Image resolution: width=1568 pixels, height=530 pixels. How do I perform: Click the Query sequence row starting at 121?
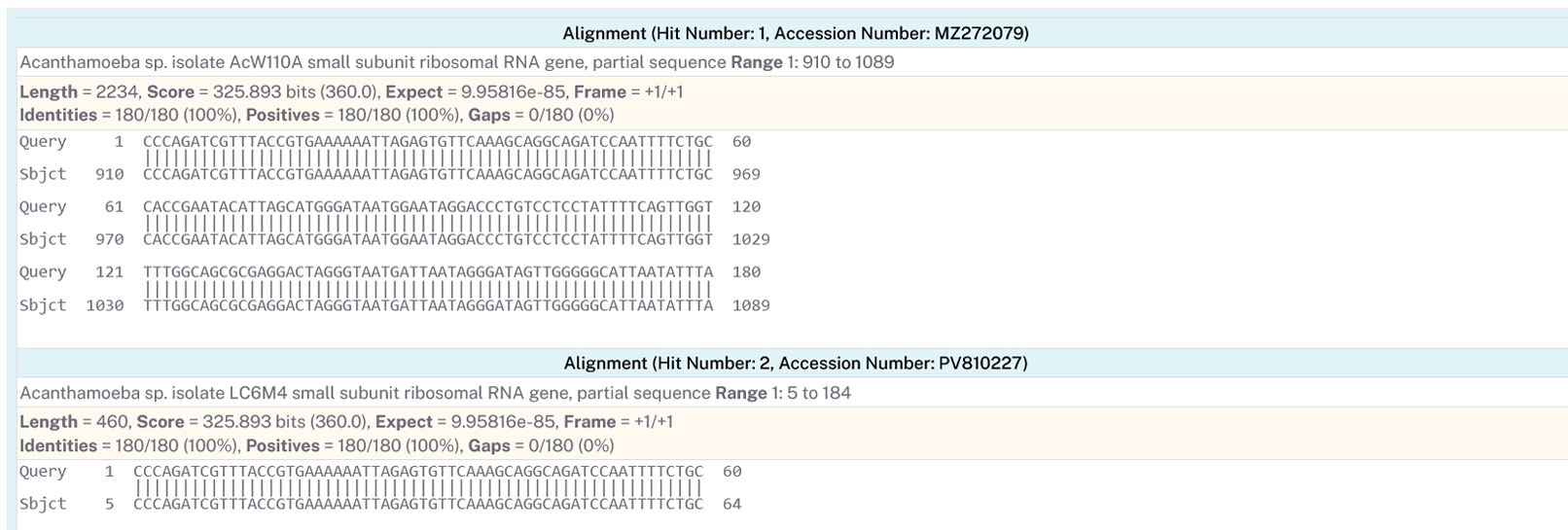[x=427, y=272]
